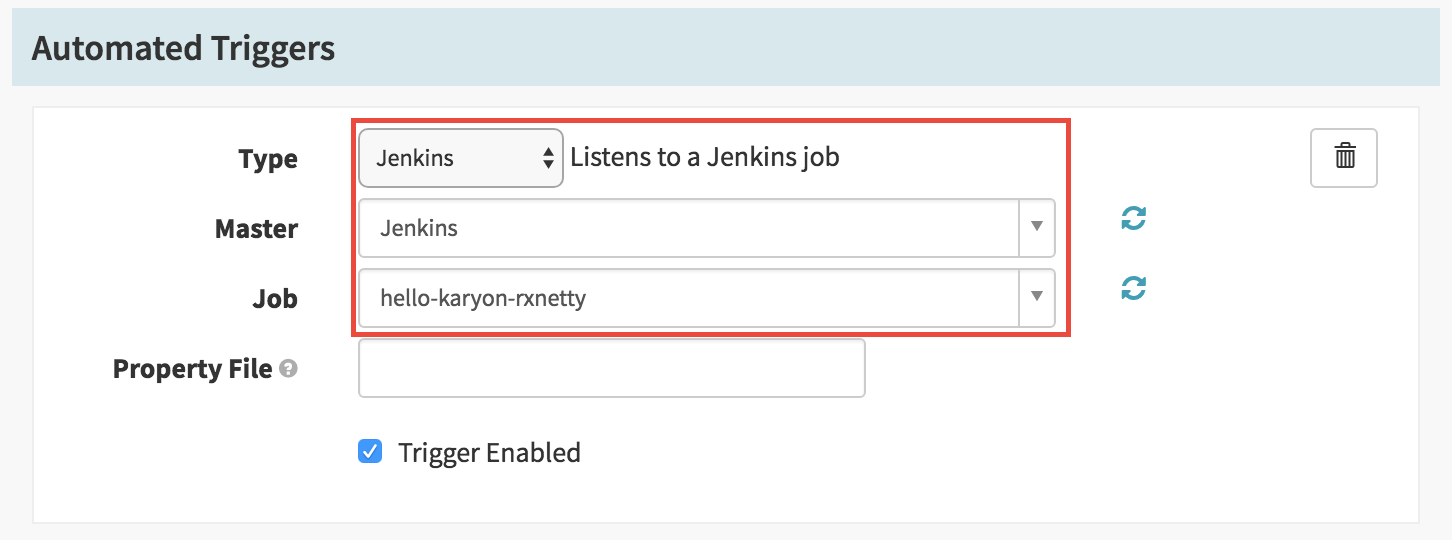Delete the trigger using the trash icon

click(x=1343, y=158)
